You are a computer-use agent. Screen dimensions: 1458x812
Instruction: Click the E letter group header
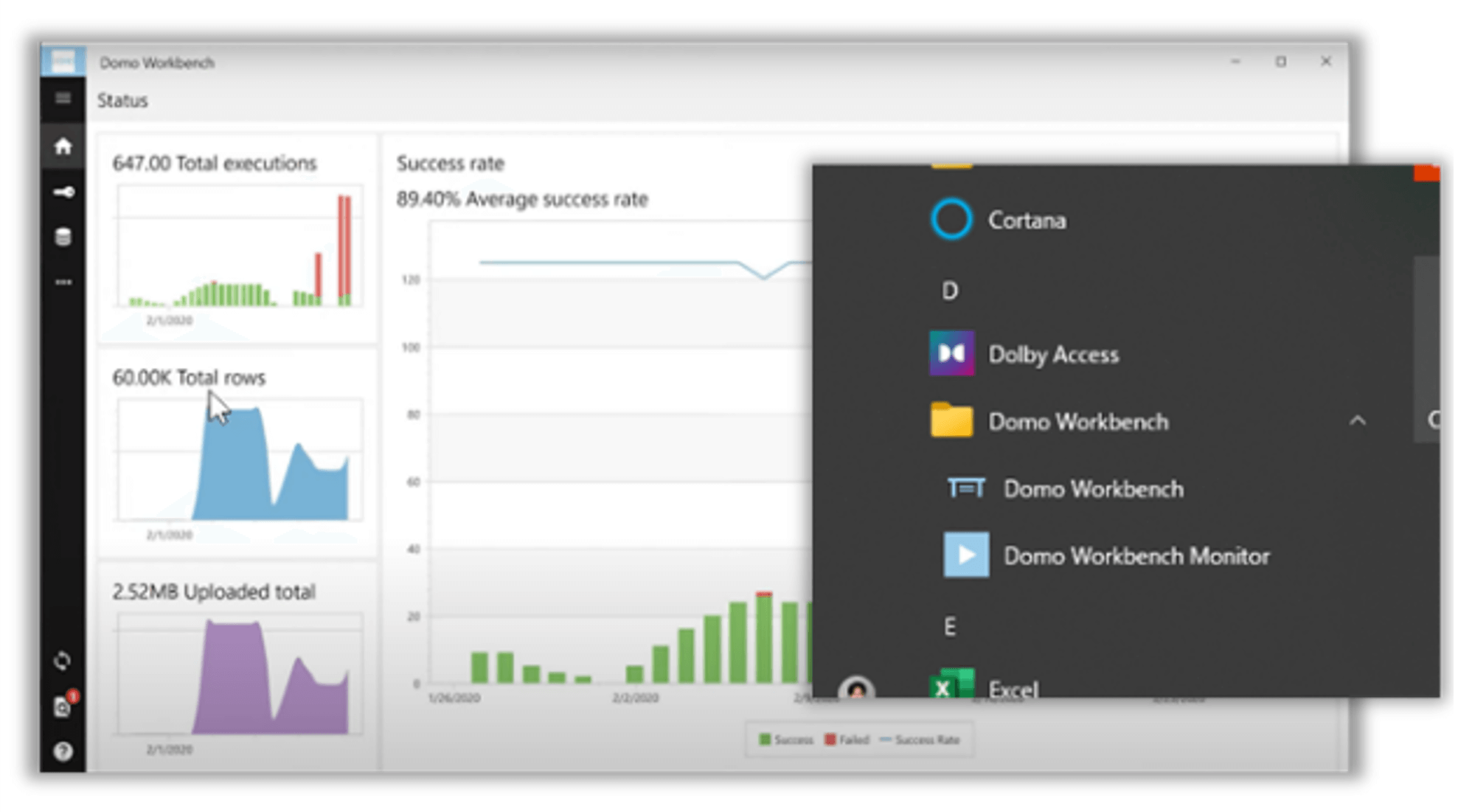coord(949,627)
